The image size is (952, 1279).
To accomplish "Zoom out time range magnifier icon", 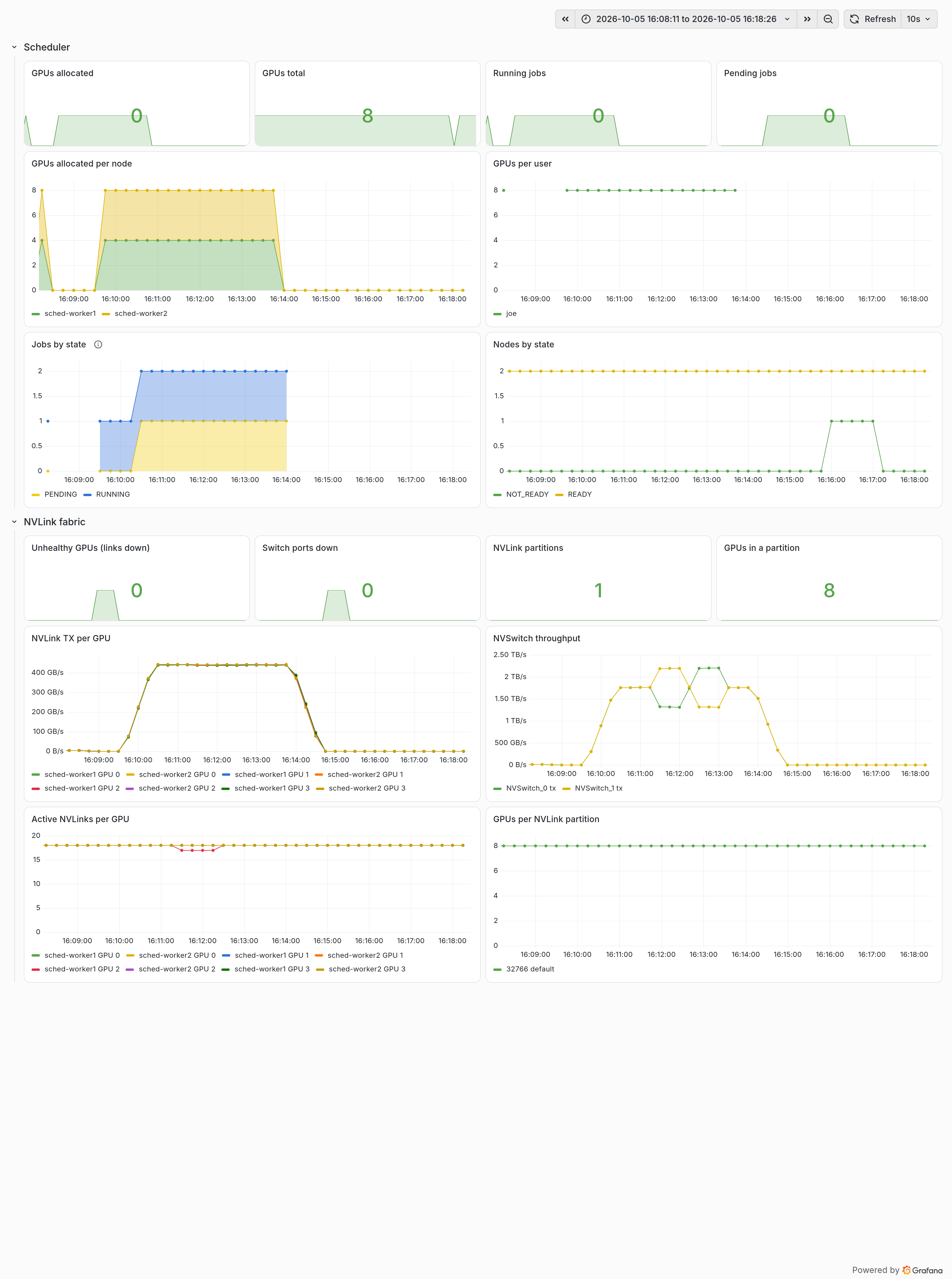I will [828, 19].
